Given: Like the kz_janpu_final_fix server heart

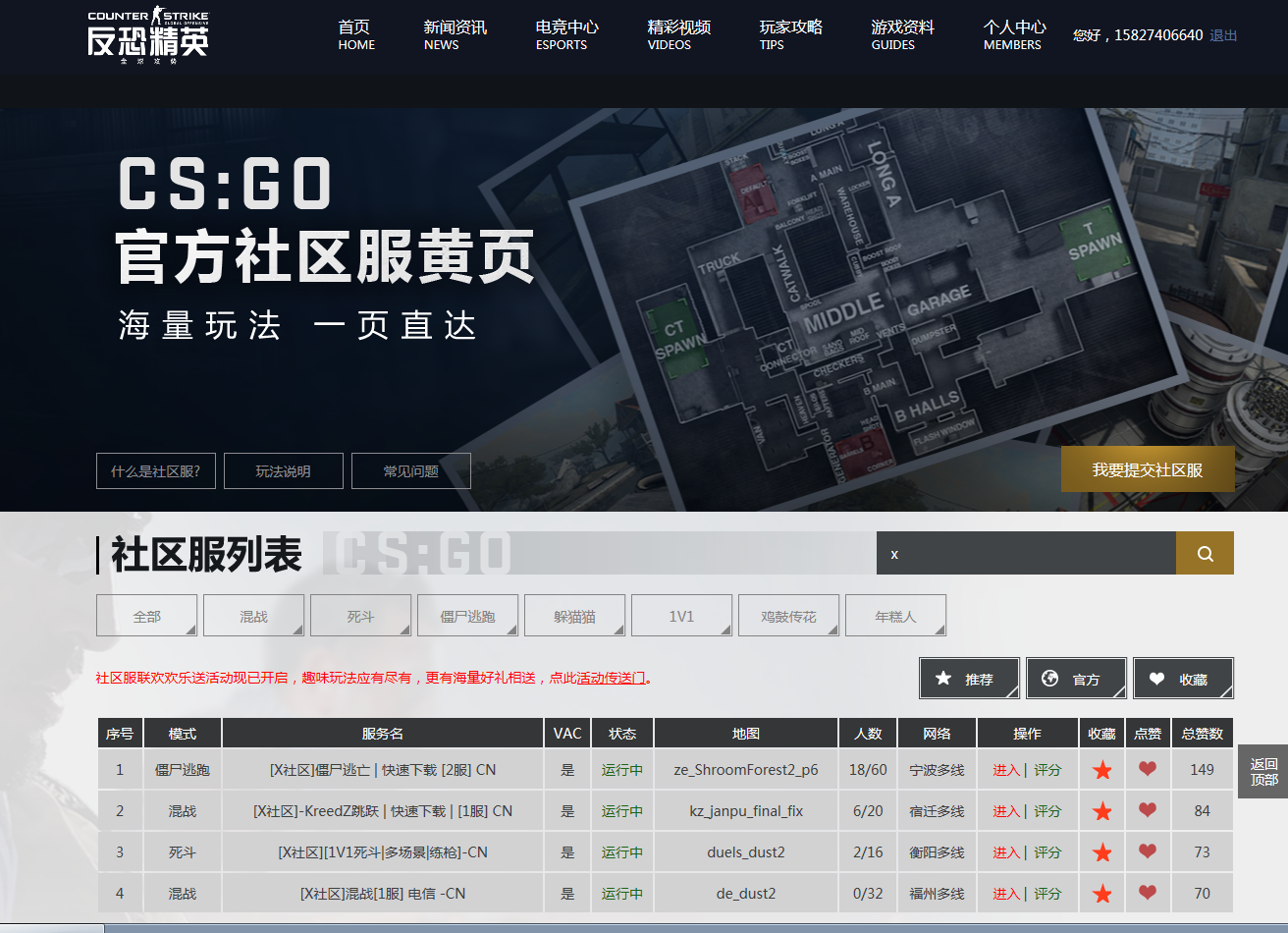Looking at the screenshot, I should (x=1147, y=810).
